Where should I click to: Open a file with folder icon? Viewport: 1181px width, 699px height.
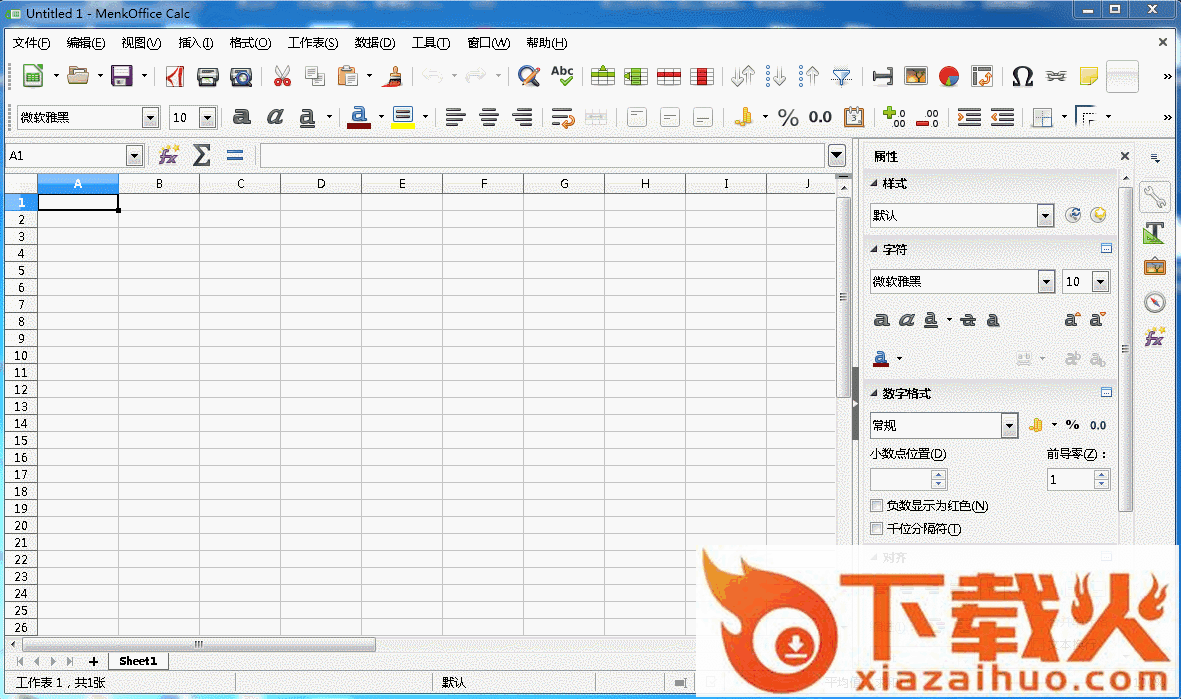(78, 75)
